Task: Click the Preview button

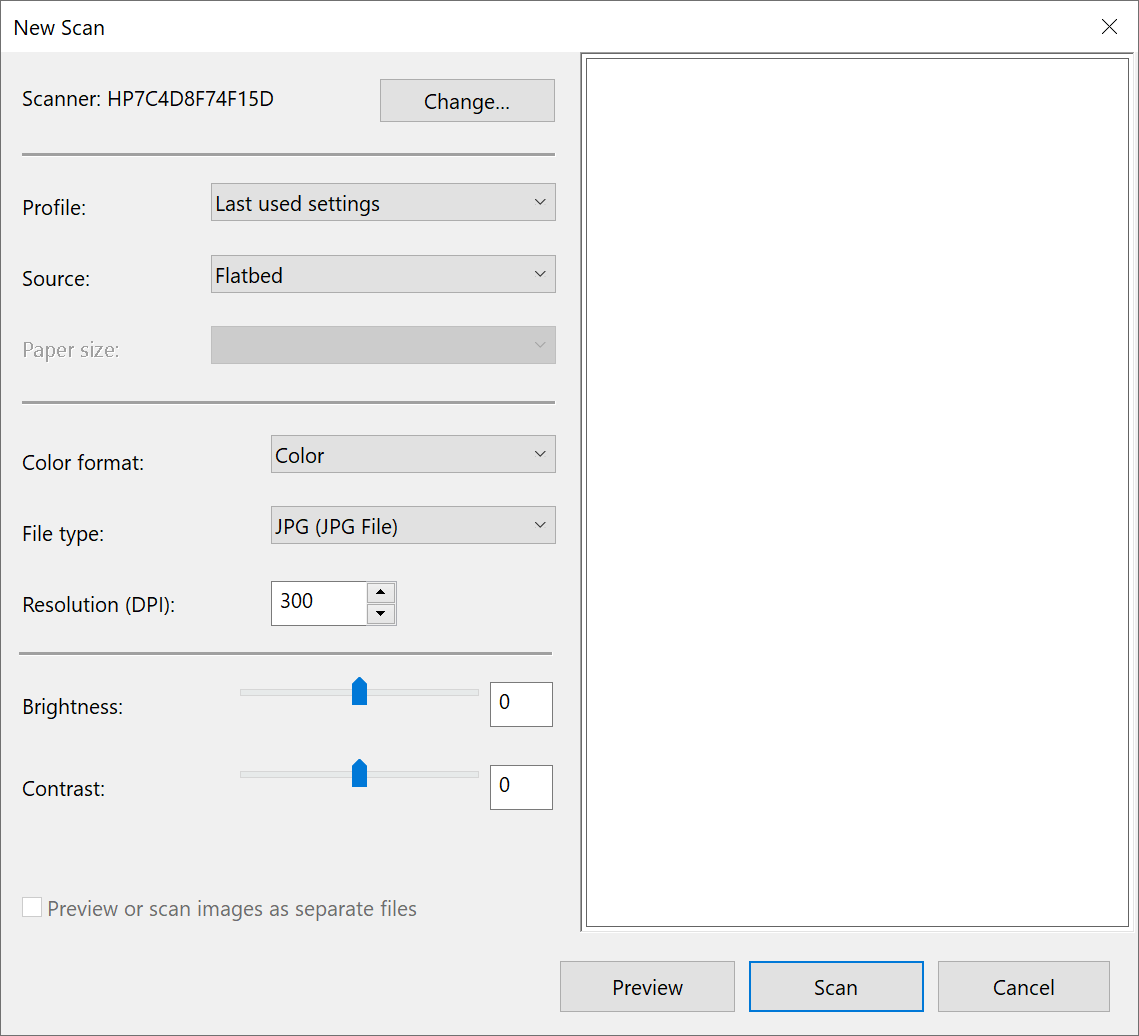Action: pyautogui.click(x=646, y=986)
